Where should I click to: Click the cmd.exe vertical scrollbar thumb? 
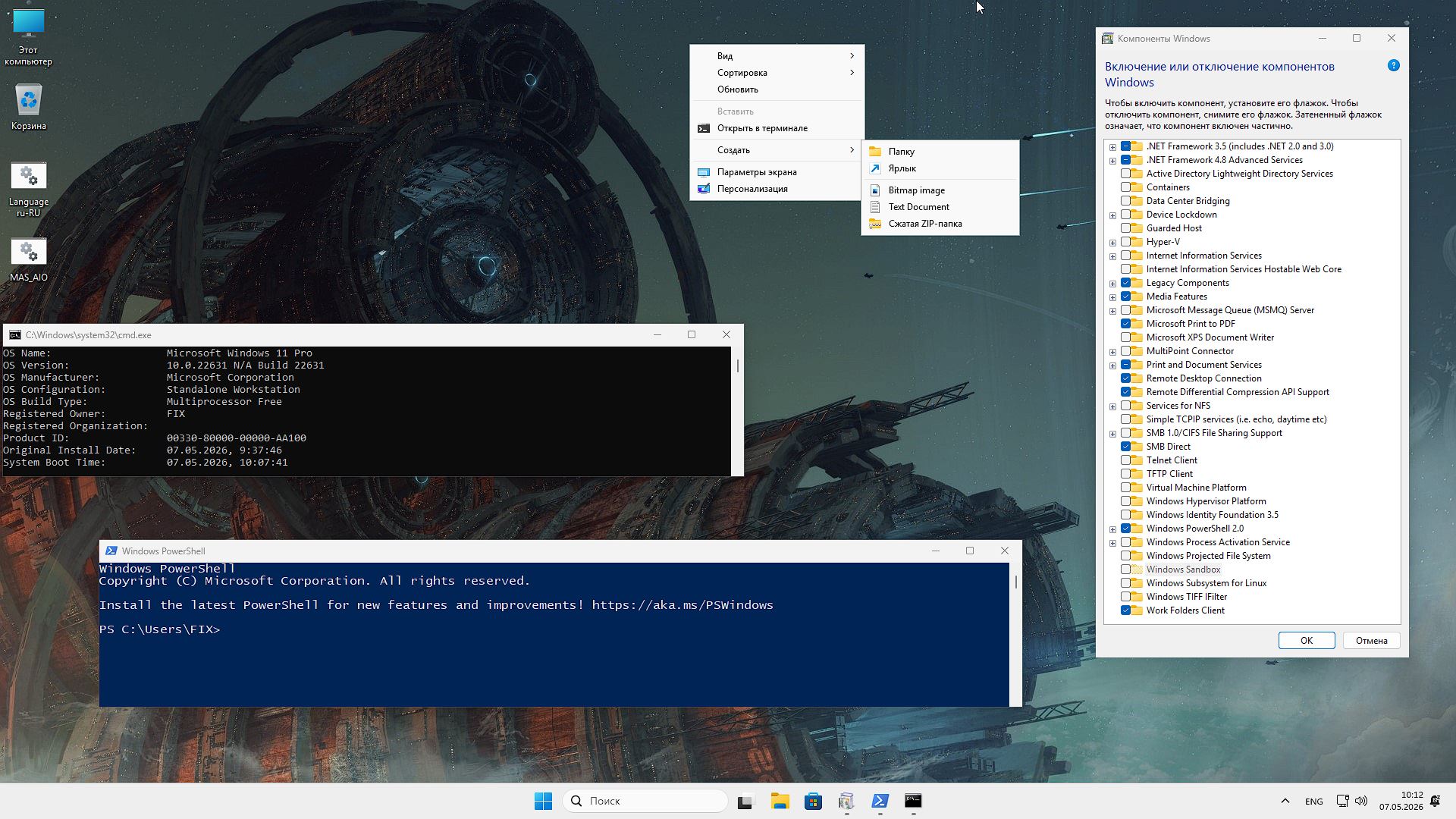point(737,366)
